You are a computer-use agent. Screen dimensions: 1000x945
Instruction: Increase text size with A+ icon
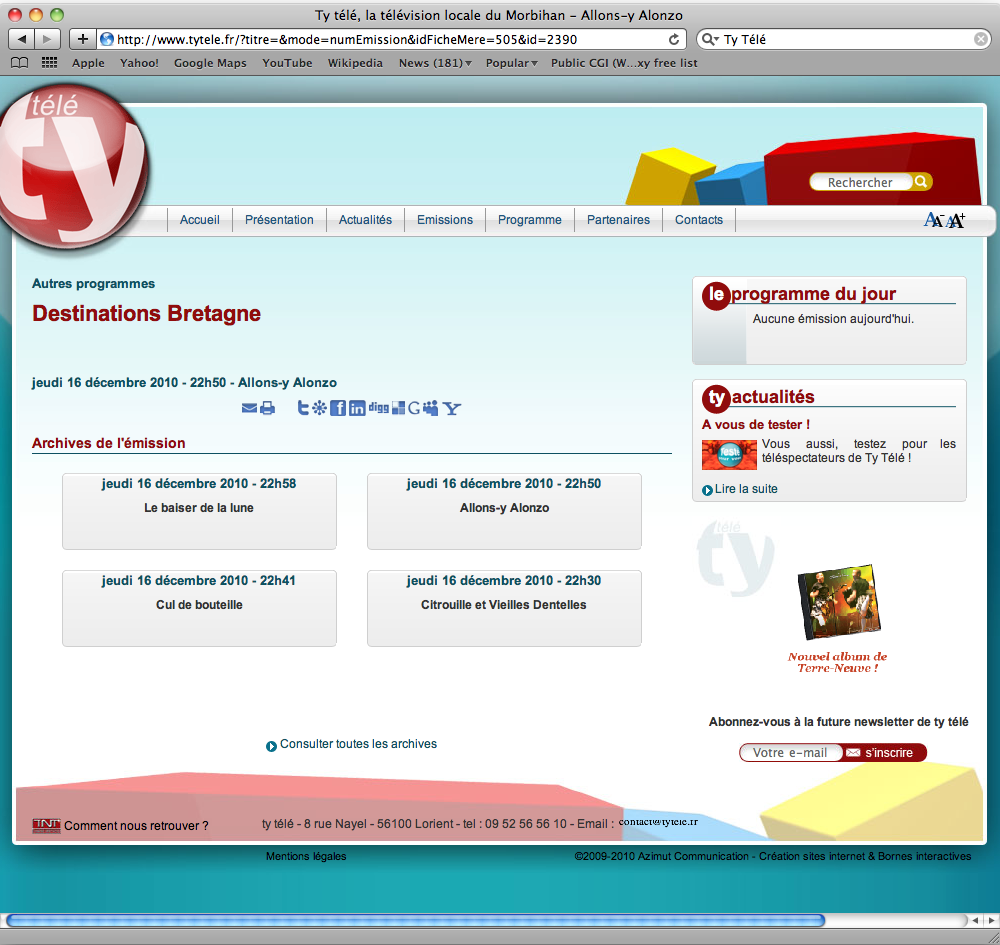pos(955,220)
